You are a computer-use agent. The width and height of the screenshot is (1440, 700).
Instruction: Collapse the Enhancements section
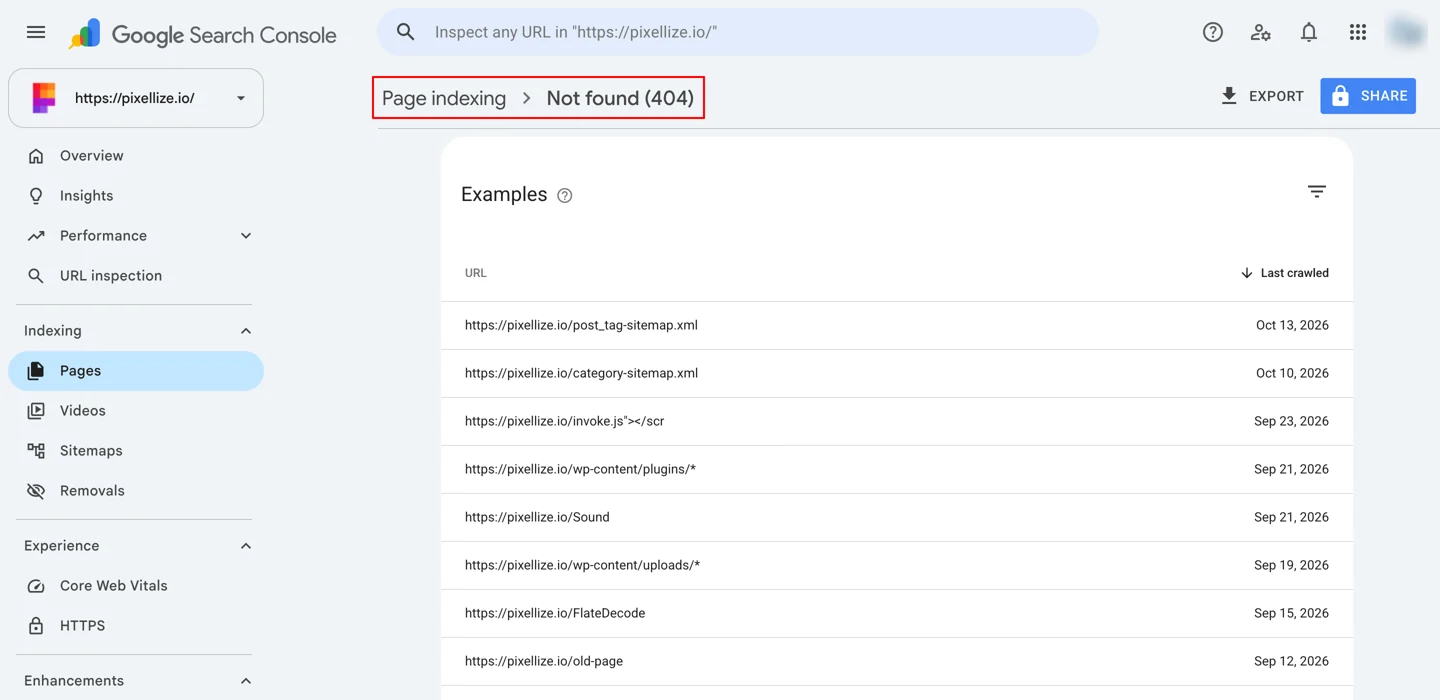(x=246, y=681)
